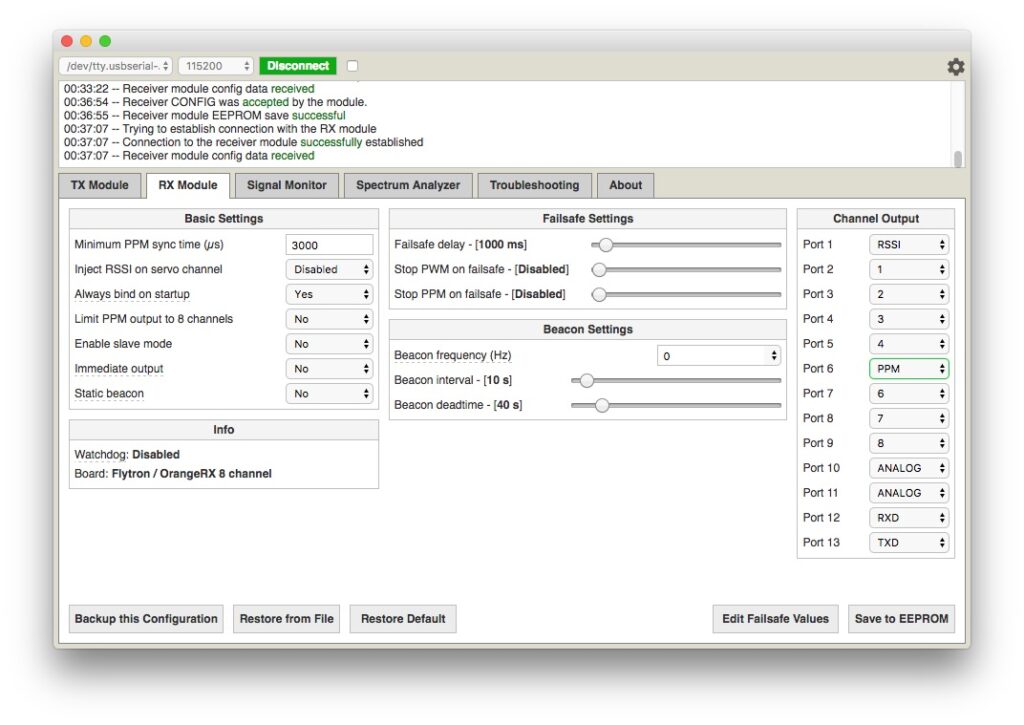This screenshot has width=1024, height=725.
Task: Toggle the checkbox next to Disconnect
Action: pos(352,66)
